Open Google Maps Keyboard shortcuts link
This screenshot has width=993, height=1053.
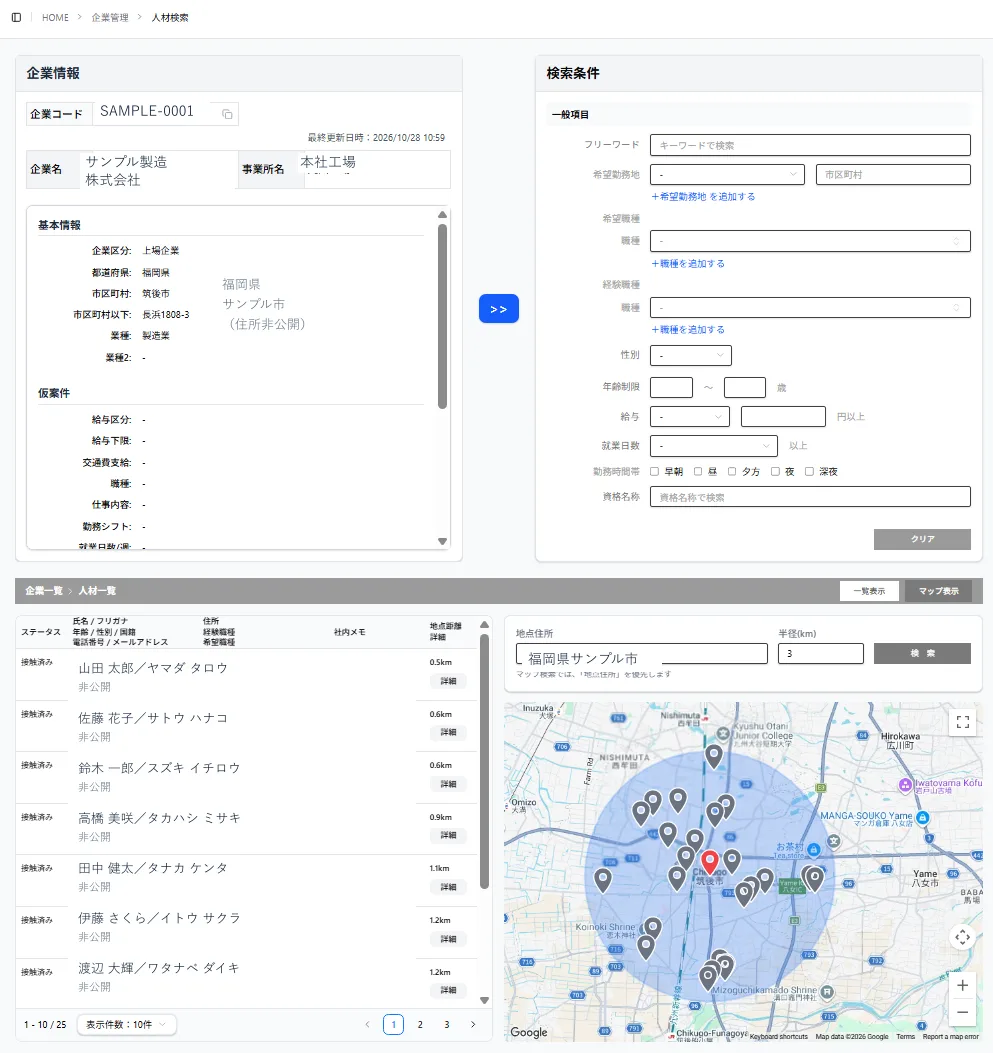778,1037
